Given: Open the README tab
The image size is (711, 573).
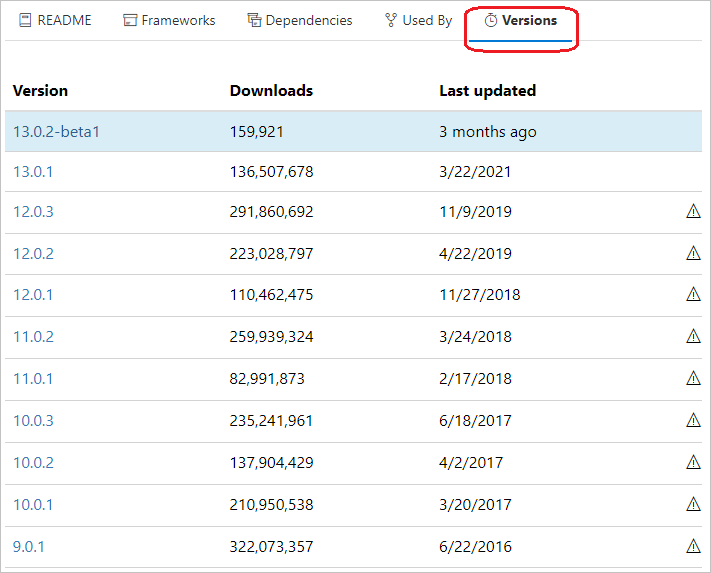Looking at the screenshot, I should [55, 20].
